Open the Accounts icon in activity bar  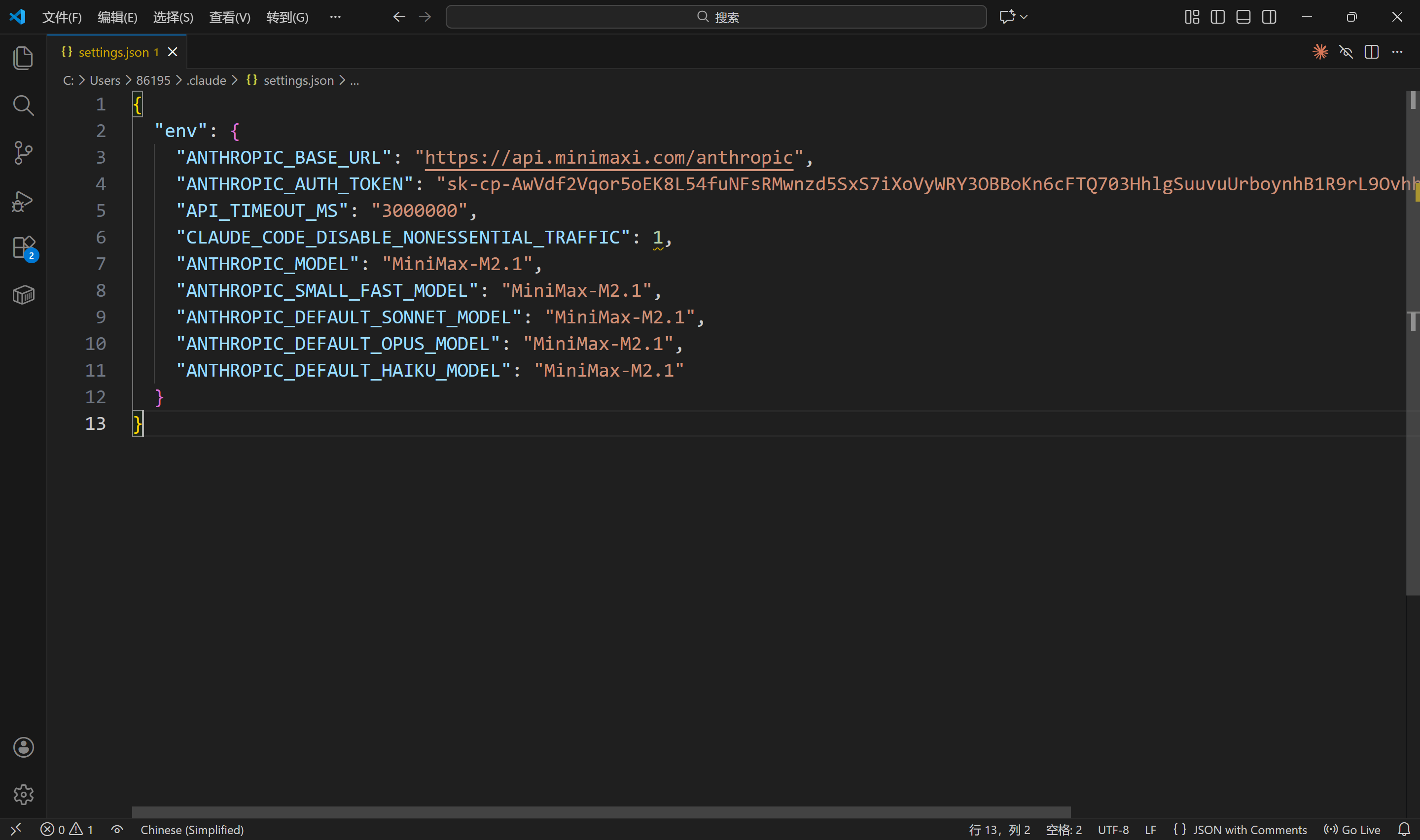click(23, 747)
